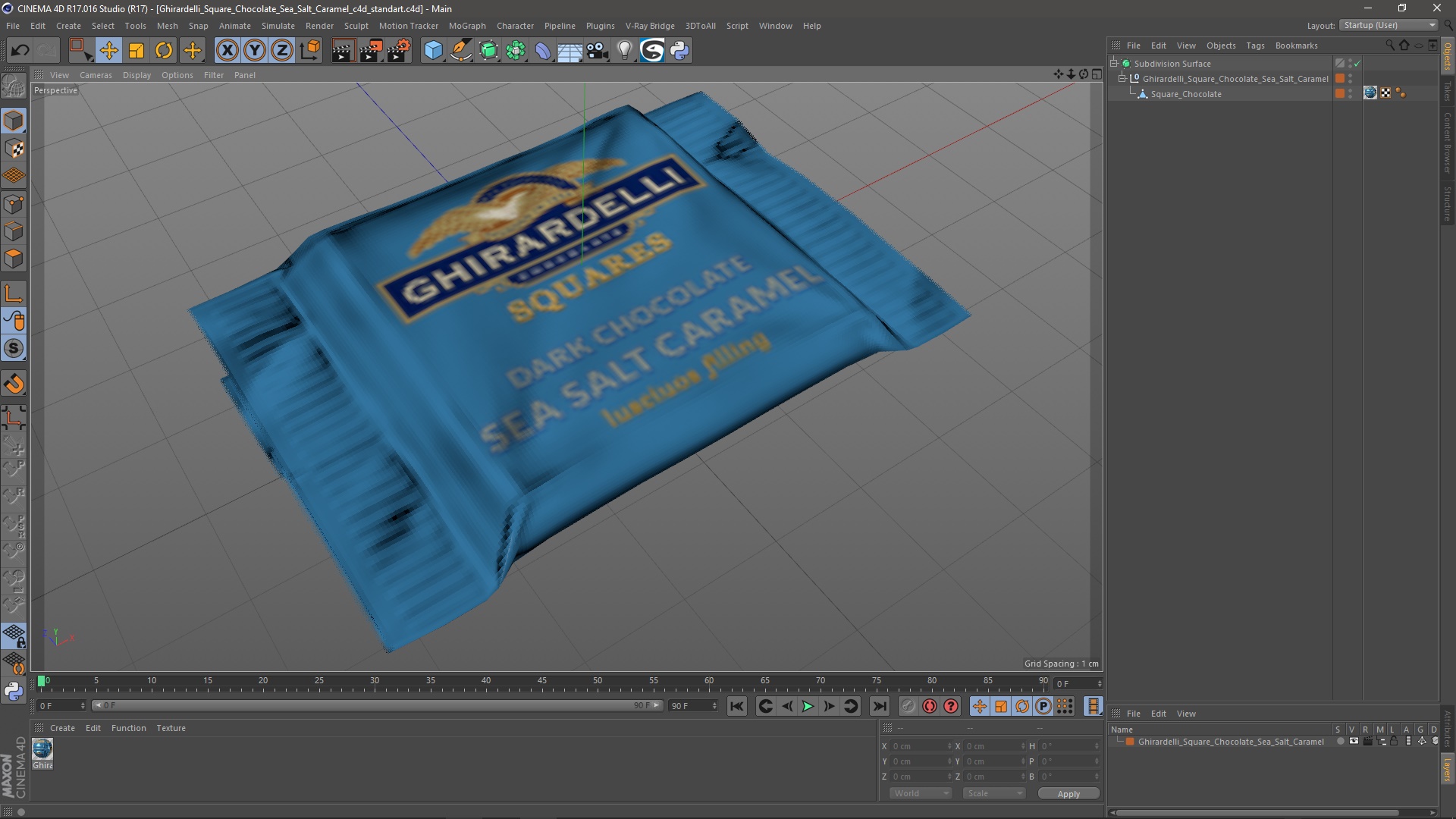Open Object Manager Tags menu
This screenshot has width=1456, height=819.
[x=1255, y=45]
